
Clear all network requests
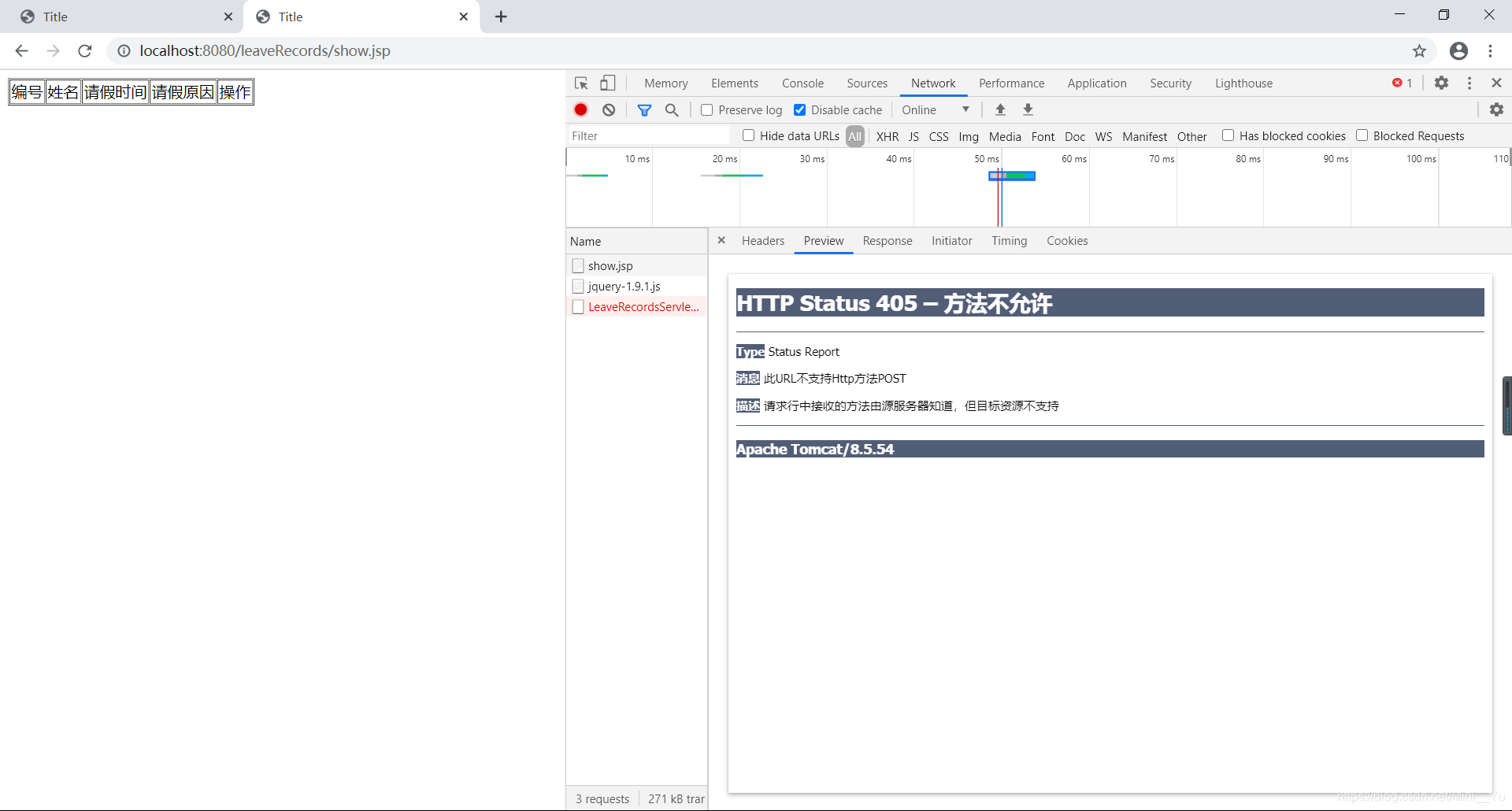pos(608,109)
